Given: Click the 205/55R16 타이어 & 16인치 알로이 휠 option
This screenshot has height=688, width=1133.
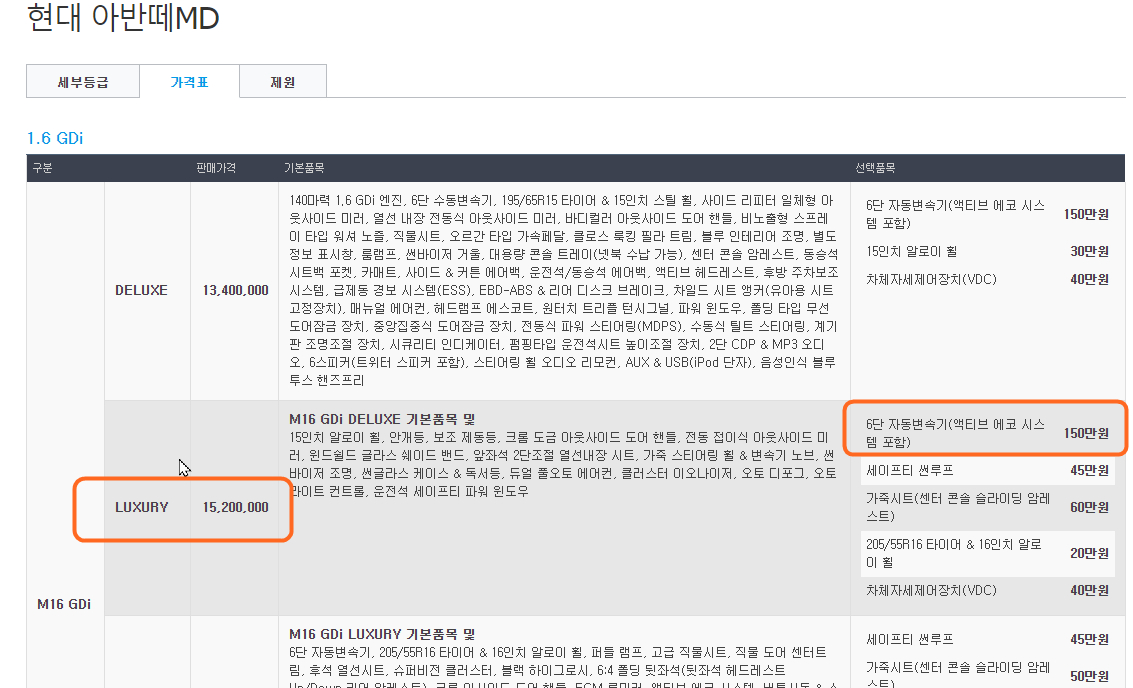Looking at the screenshot, I should (954, 554).
